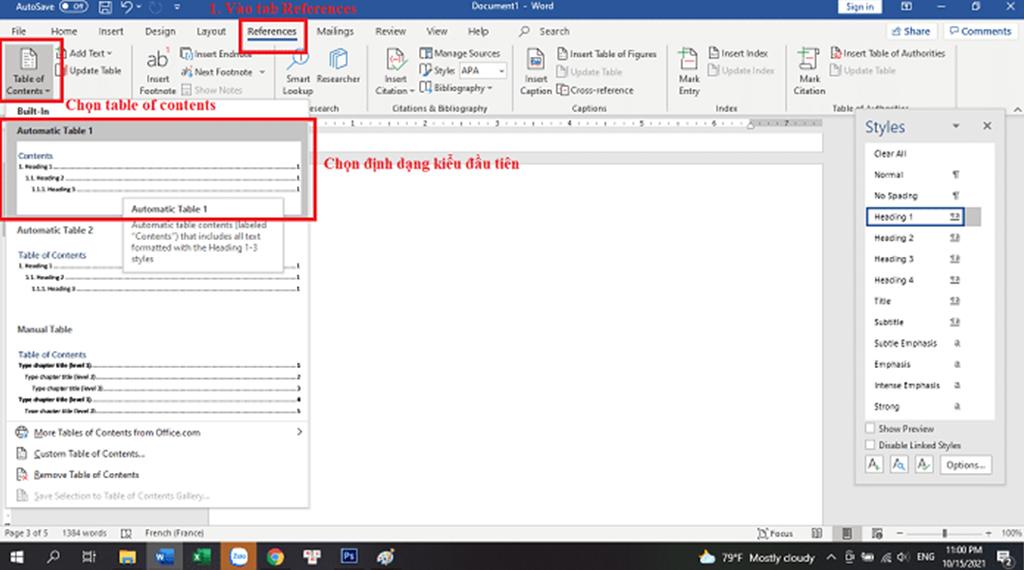Click the Cross-reference button
This screenshot has width=1024, height=570.
point(595,90)
